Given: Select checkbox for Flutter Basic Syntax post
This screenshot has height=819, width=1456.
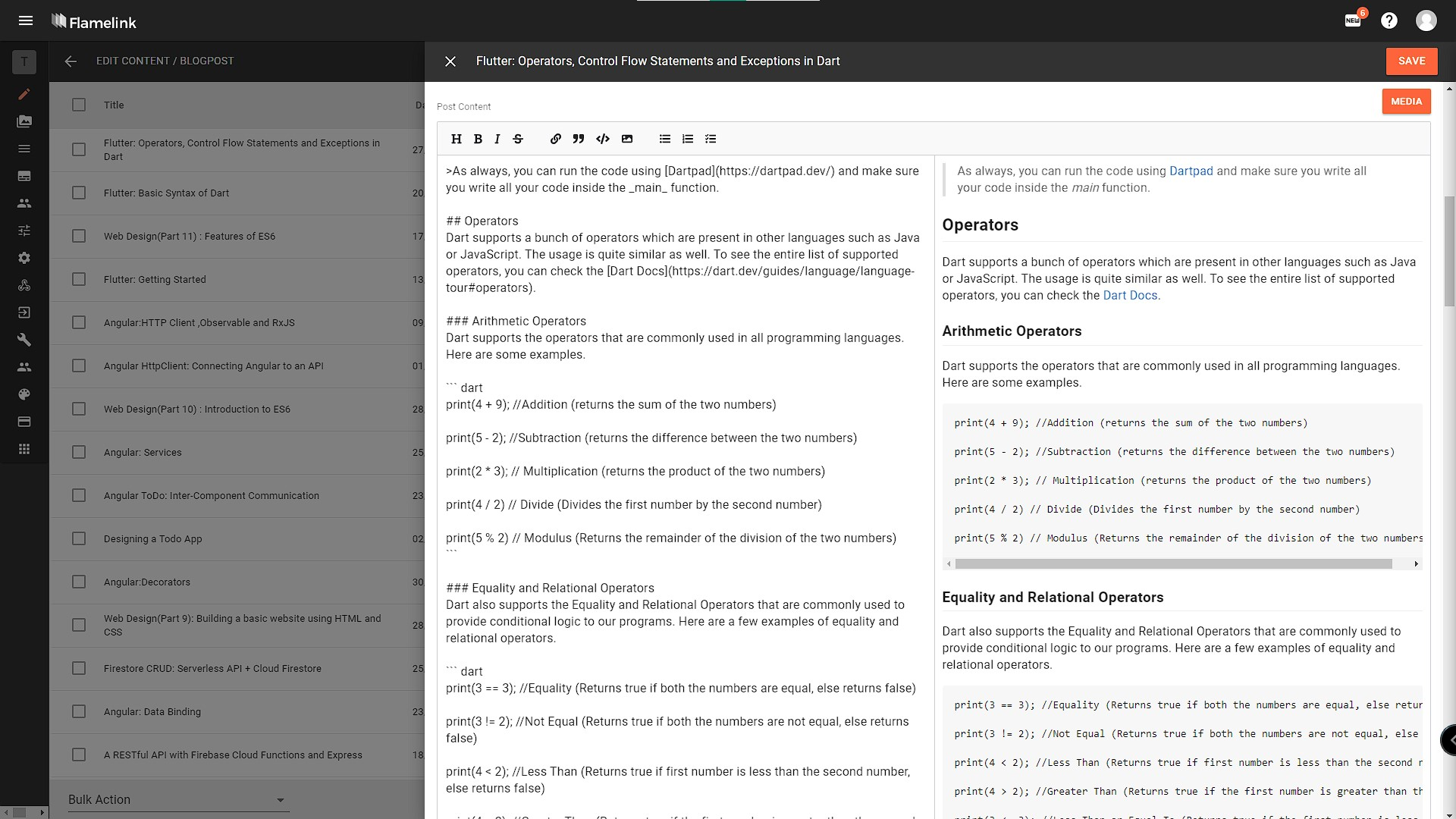Looking at the screenshot, I should [79, 192].
